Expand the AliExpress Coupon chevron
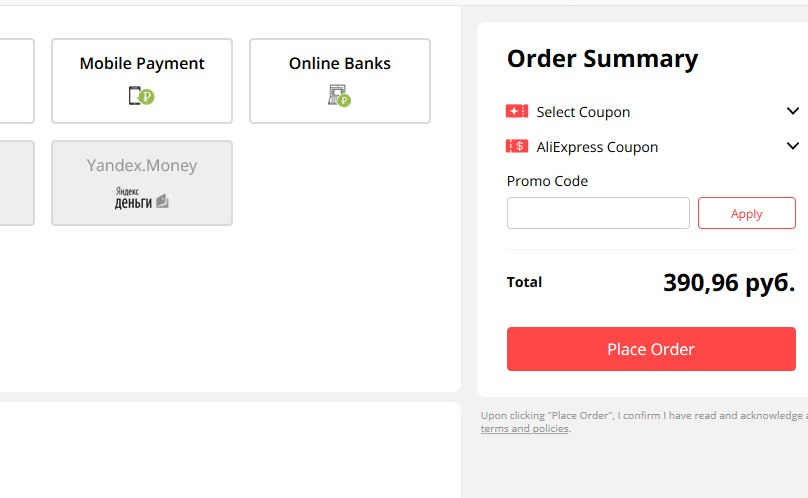Screen dimensions: 808x498 [793, 146]
